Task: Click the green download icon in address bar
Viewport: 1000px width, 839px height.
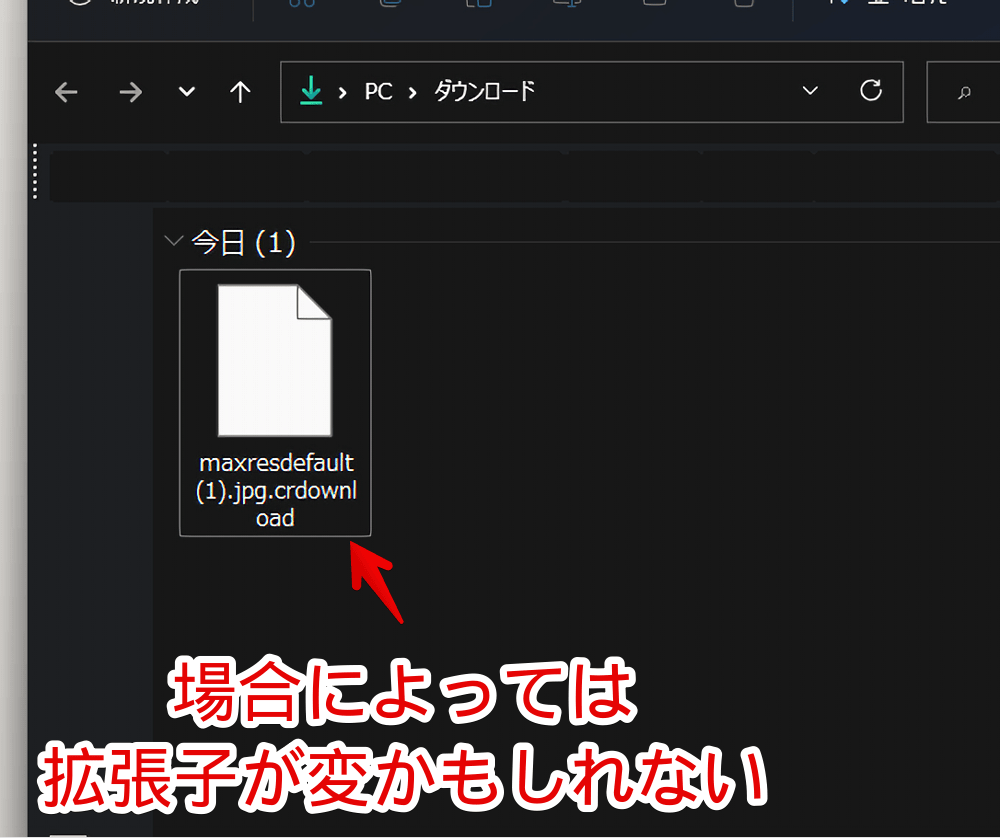Action: [x=312, y=91]
